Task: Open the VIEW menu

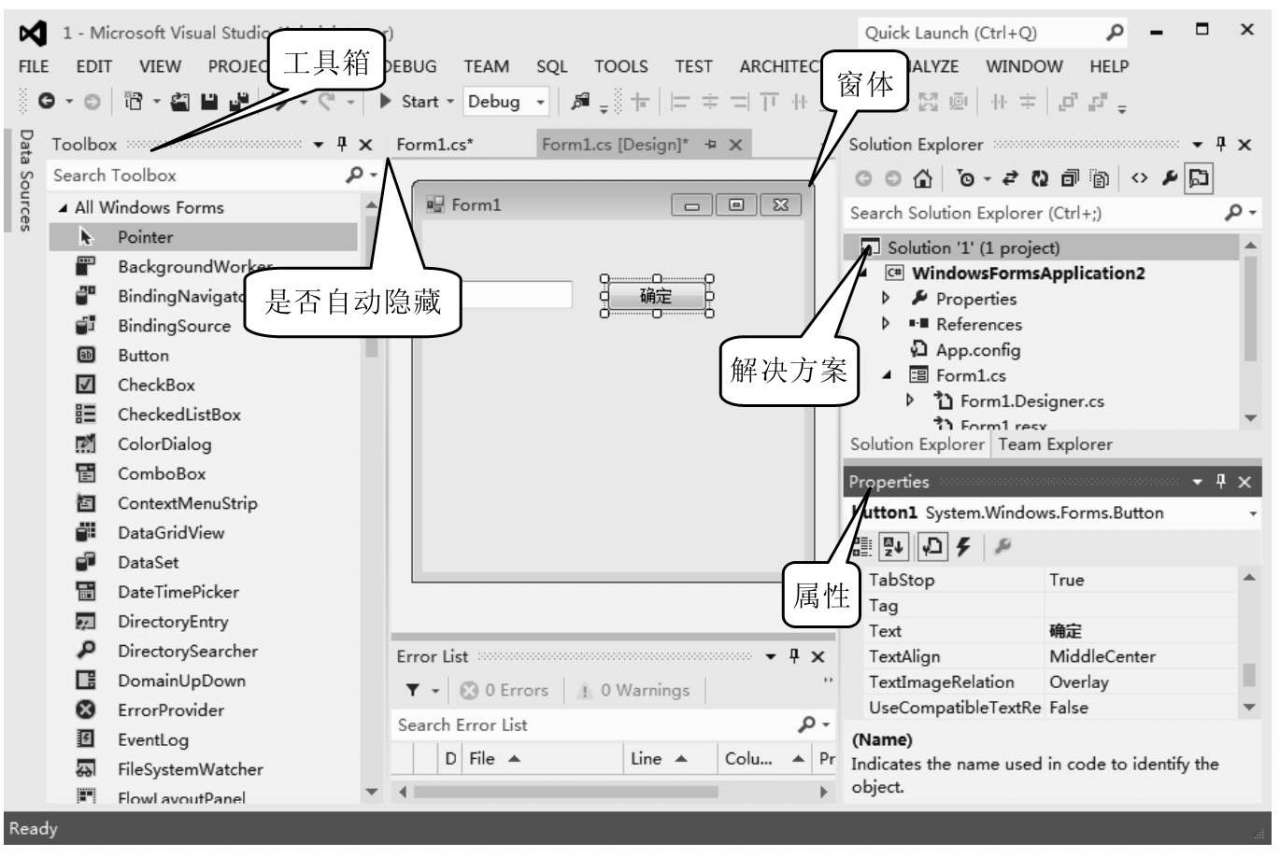Action: click(x=160, y=66)
